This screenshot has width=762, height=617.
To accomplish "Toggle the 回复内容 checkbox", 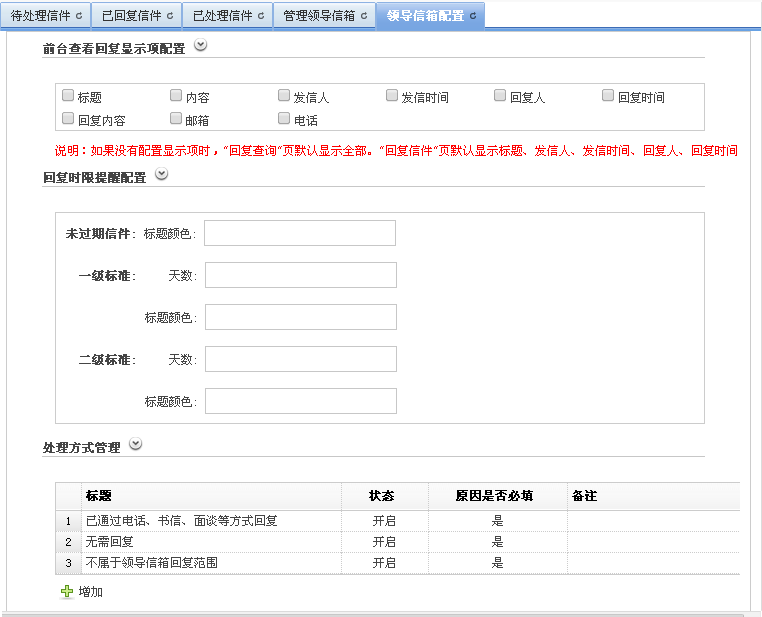I will (x=68, y=119).
